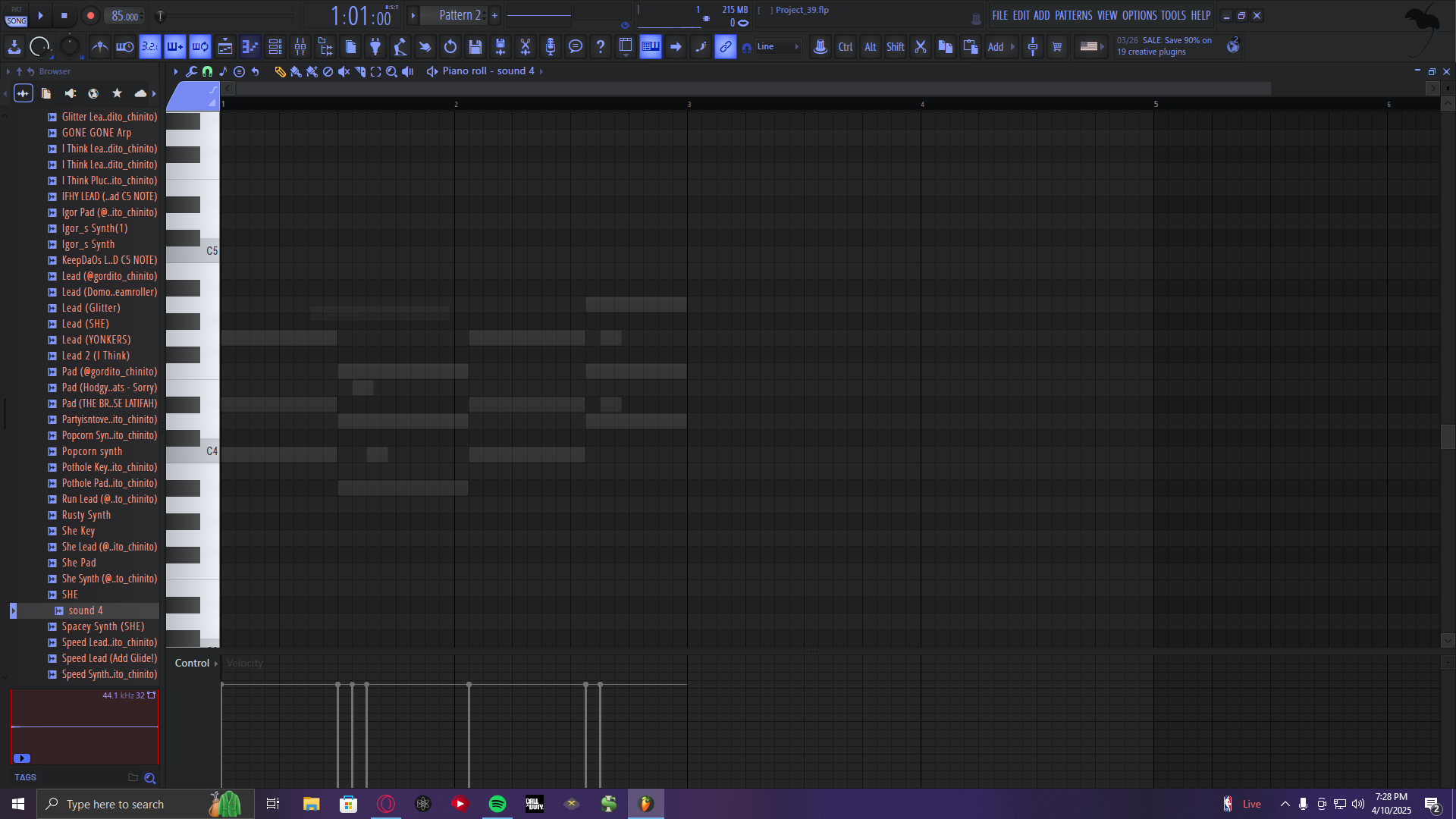Click the metronome icon in toolbar
The image size is (1456, 819).
100,47
